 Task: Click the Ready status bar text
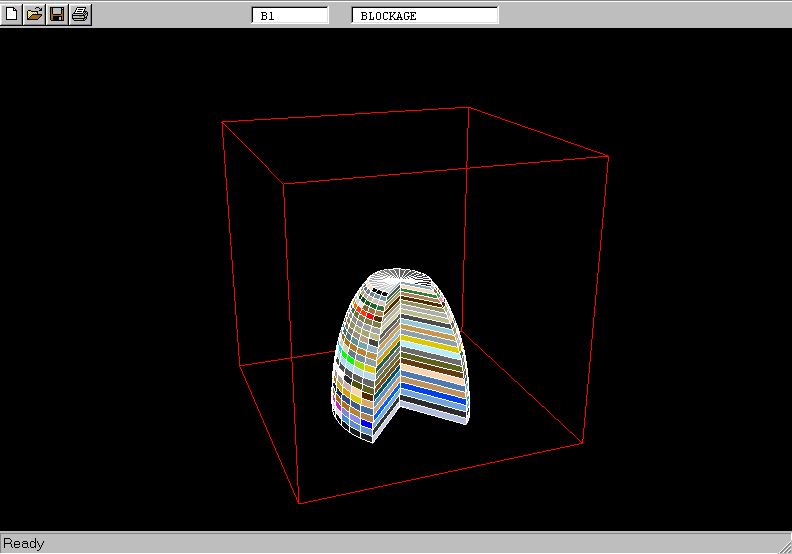(24, 544)
